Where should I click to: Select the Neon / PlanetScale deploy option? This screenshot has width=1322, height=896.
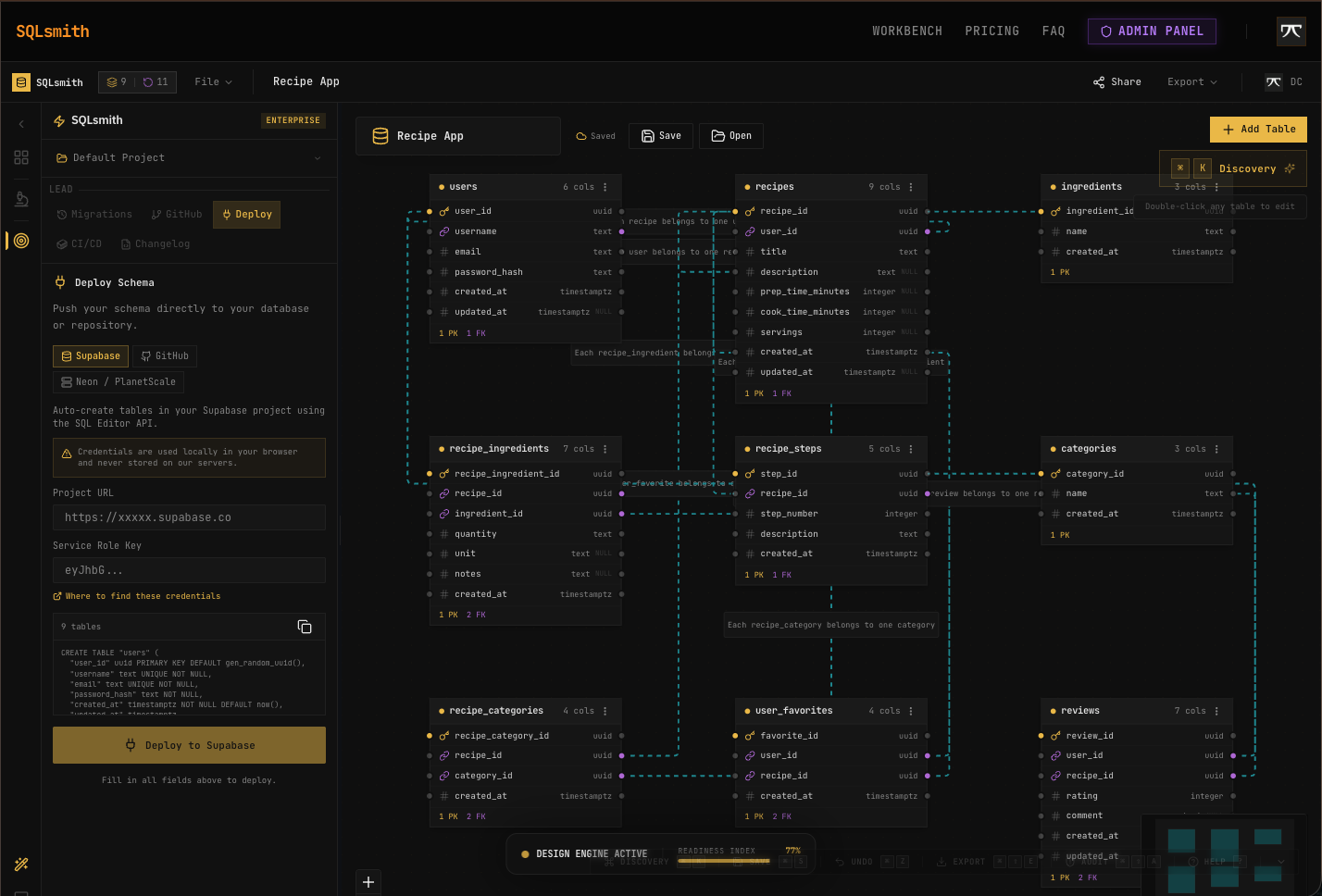click(118, 381)
